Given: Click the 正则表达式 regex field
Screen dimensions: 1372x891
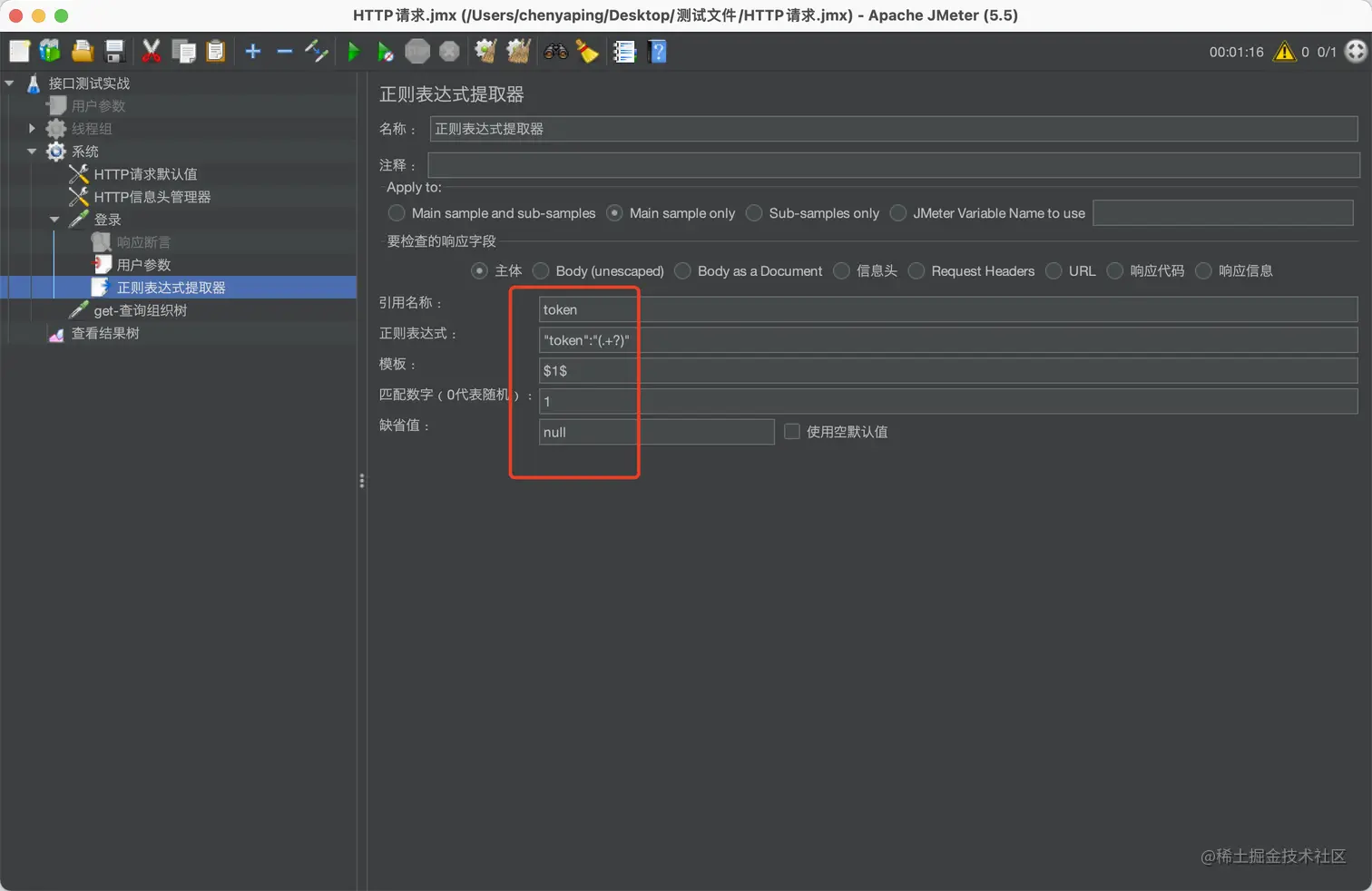Looking at the screenshot, I should [948, 340].
